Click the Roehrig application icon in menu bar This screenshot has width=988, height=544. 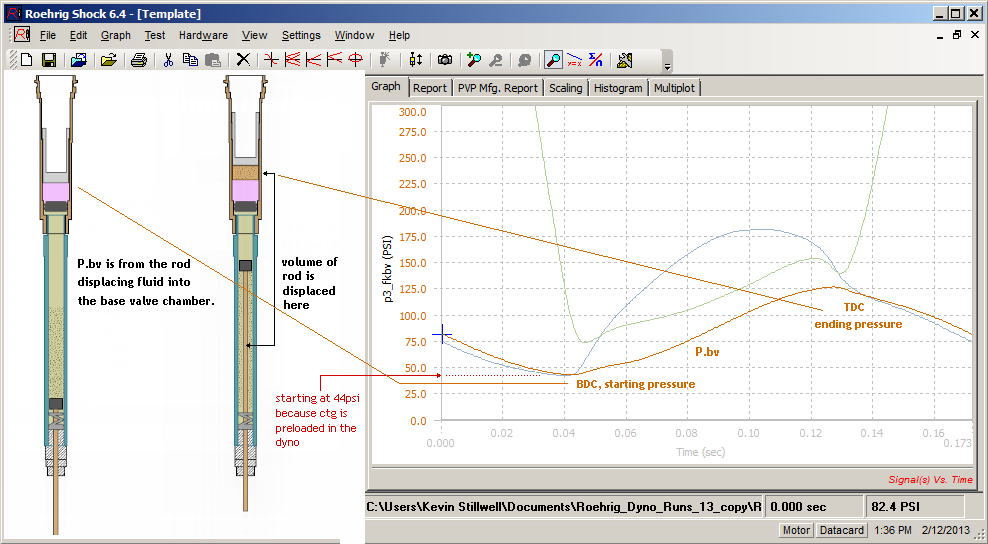pyautogui.click(x=21, y=35)
